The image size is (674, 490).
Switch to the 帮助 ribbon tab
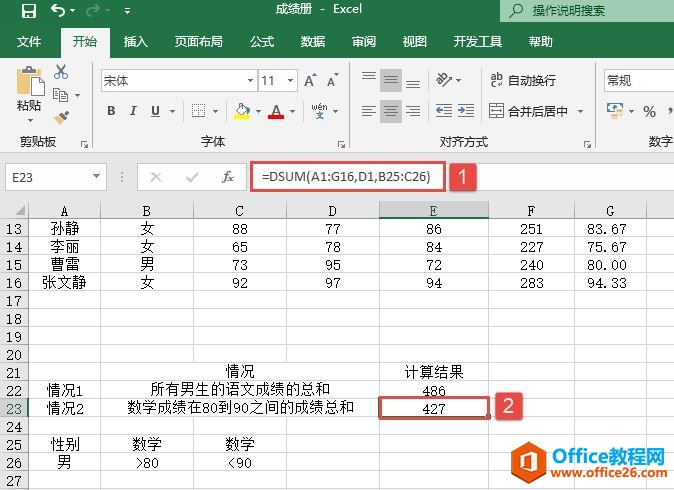[x=540, y=42]
